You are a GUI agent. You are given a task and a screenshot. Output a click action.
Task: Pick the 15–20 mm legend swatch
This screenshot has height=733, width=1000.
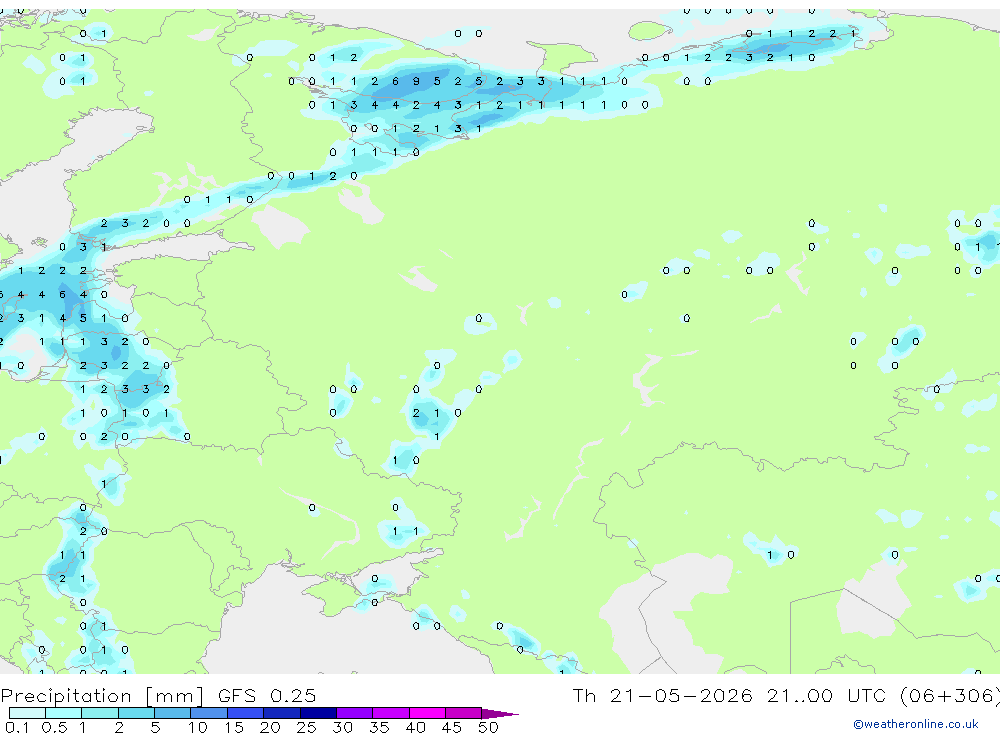pyautogui.click(x=245, y=713)
